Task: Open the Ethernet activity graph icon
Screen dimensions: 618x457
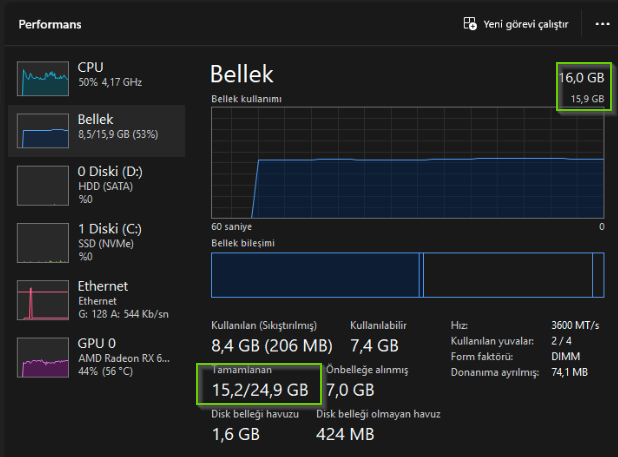Action: pyautogui.click(x=43, y=300)
